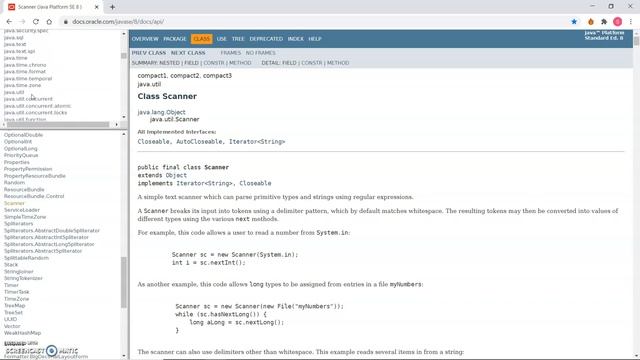
Task: Open the Chrome three-dot menu
Action: pyautogui.click(x=631, y=22)
